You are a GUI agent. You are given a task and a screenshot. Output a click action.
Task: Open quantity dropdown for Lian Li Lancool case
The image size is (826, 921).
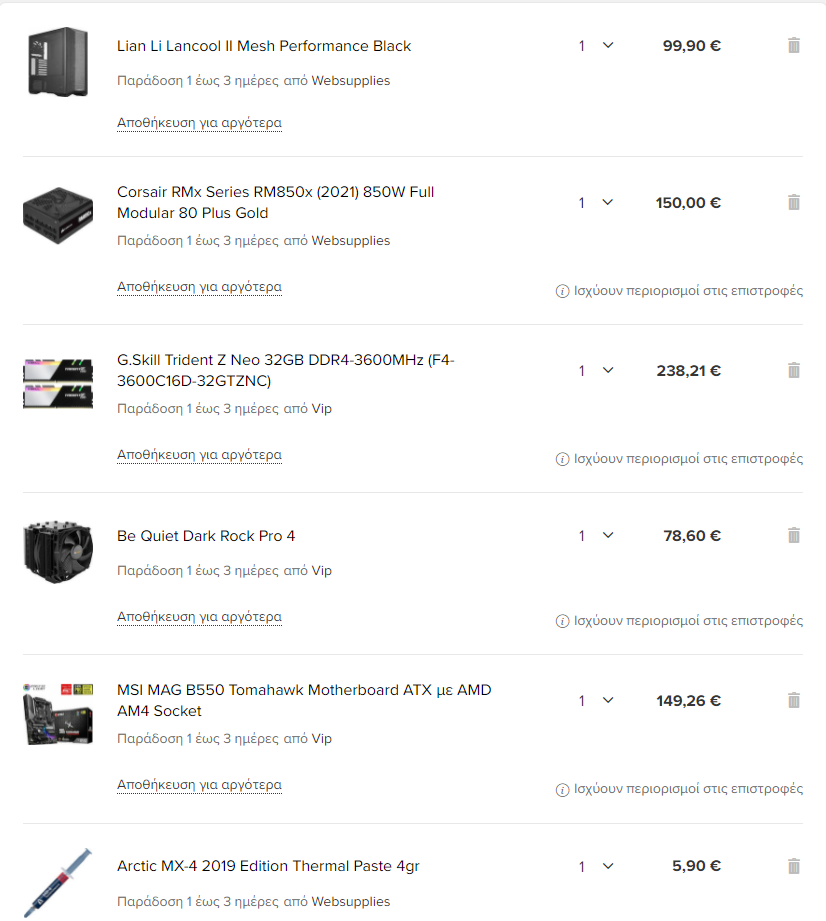[x=595, y=45]
